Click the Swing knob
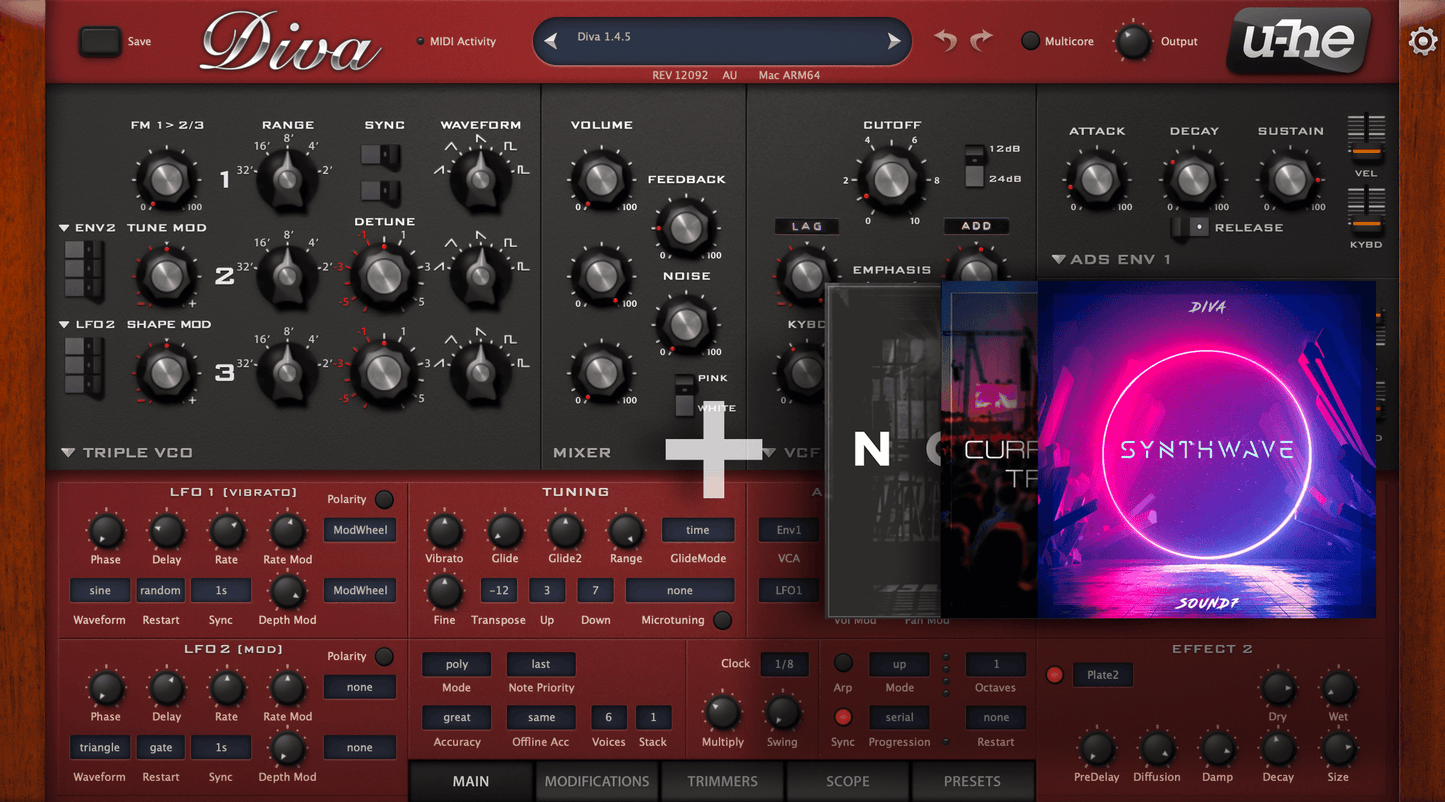This screenshot has height=802, width=1445. tap(782, 713)
